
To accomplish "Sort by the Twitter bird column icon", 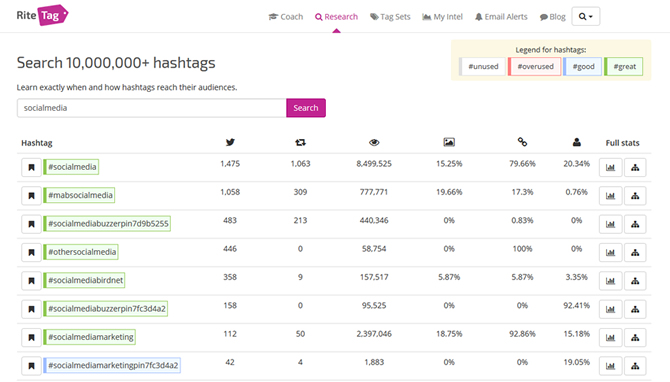I will click(x=230, y=142).
